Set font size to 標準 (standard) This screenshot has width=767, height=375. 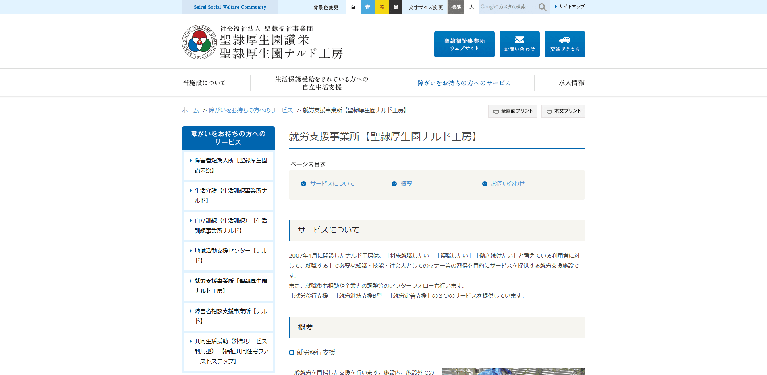(x=455, y=7)
